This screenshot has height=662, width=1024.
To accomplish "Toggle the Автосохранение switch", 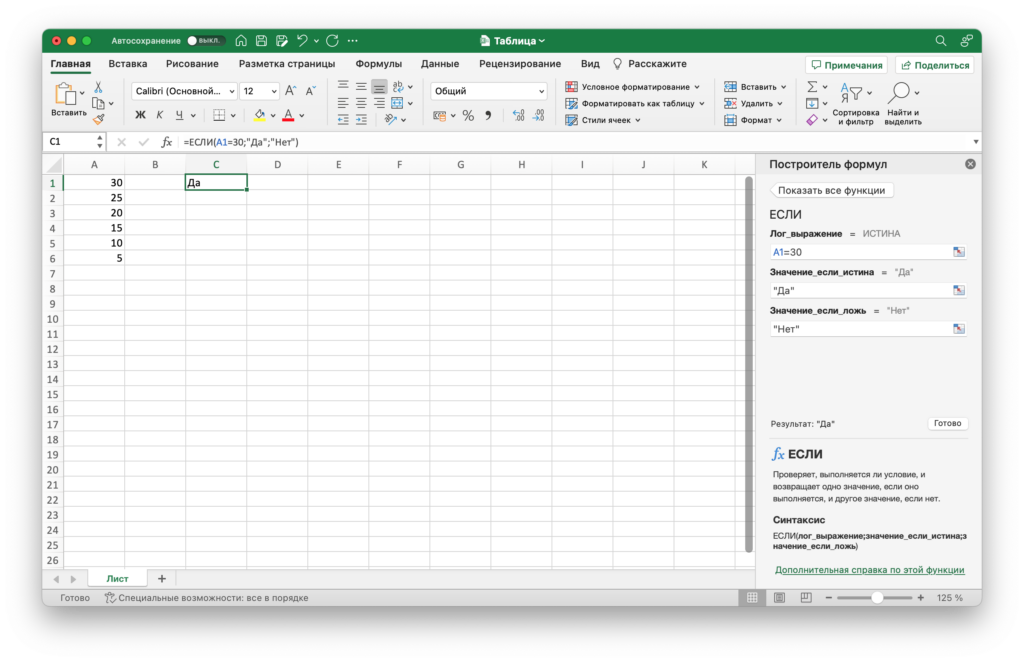I will click(x=204, y=40).
